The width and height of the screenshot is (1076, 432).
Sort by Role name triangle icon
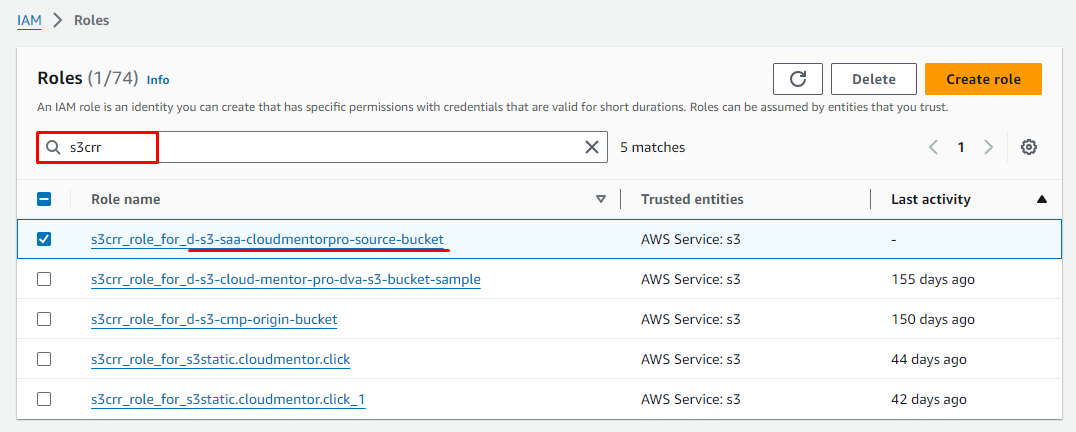[x=601, y=199]
